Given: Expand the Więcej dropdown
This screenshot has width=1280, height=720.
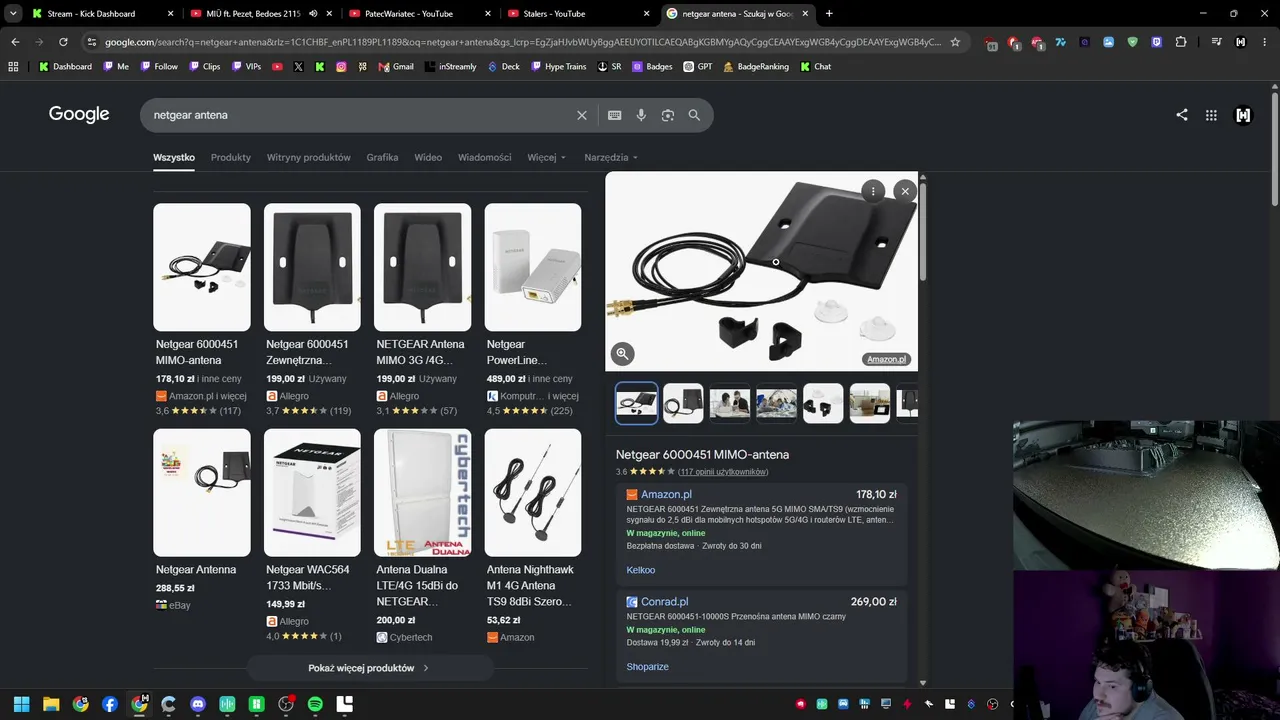Looking at the screenshot, I should tap(547, 158).
